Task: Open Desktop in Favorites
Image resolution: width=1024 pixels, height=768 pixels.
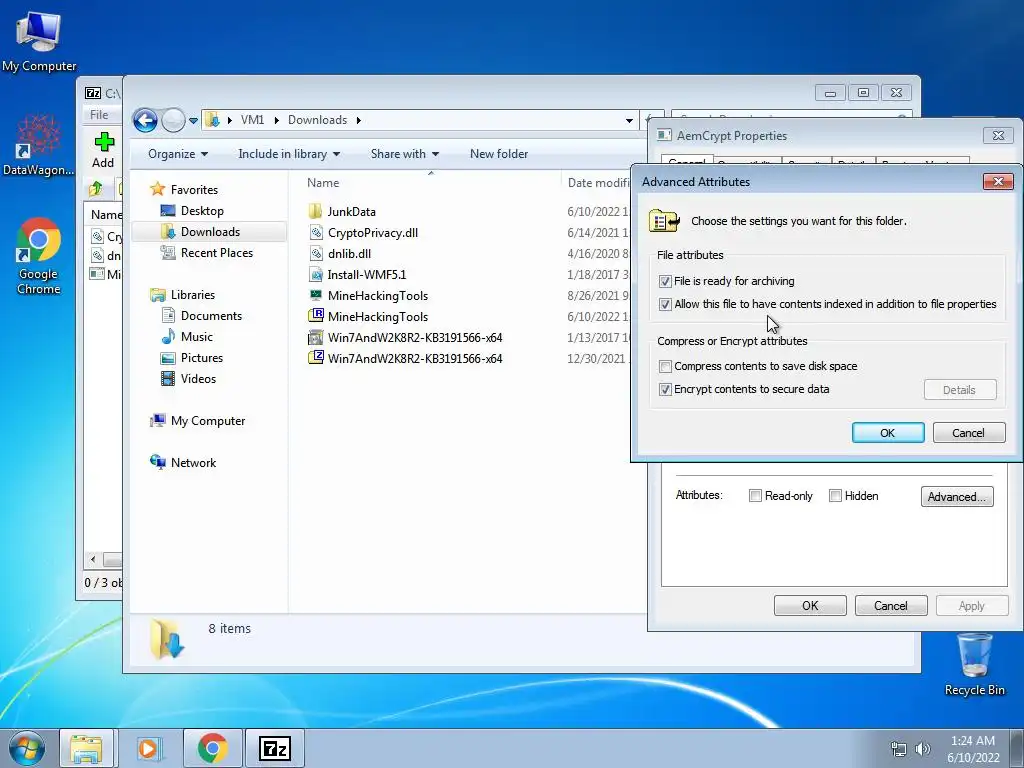Action: (x=202, y=211)
